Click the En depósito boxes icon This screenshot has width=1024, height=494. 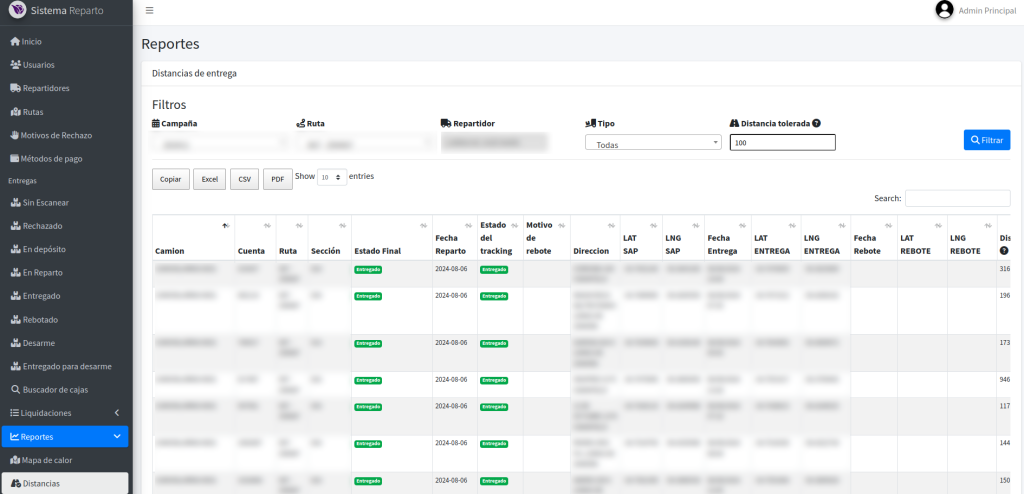tap(16, 250)
